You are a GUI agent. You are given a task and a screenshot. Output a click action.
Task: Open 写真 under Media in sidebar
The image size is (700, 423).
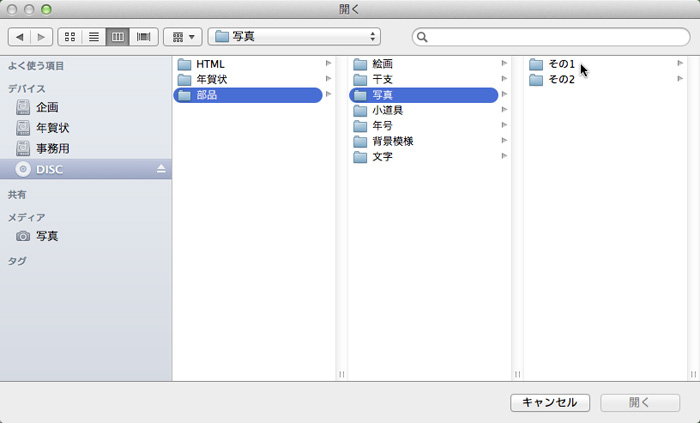pos(46,236)
